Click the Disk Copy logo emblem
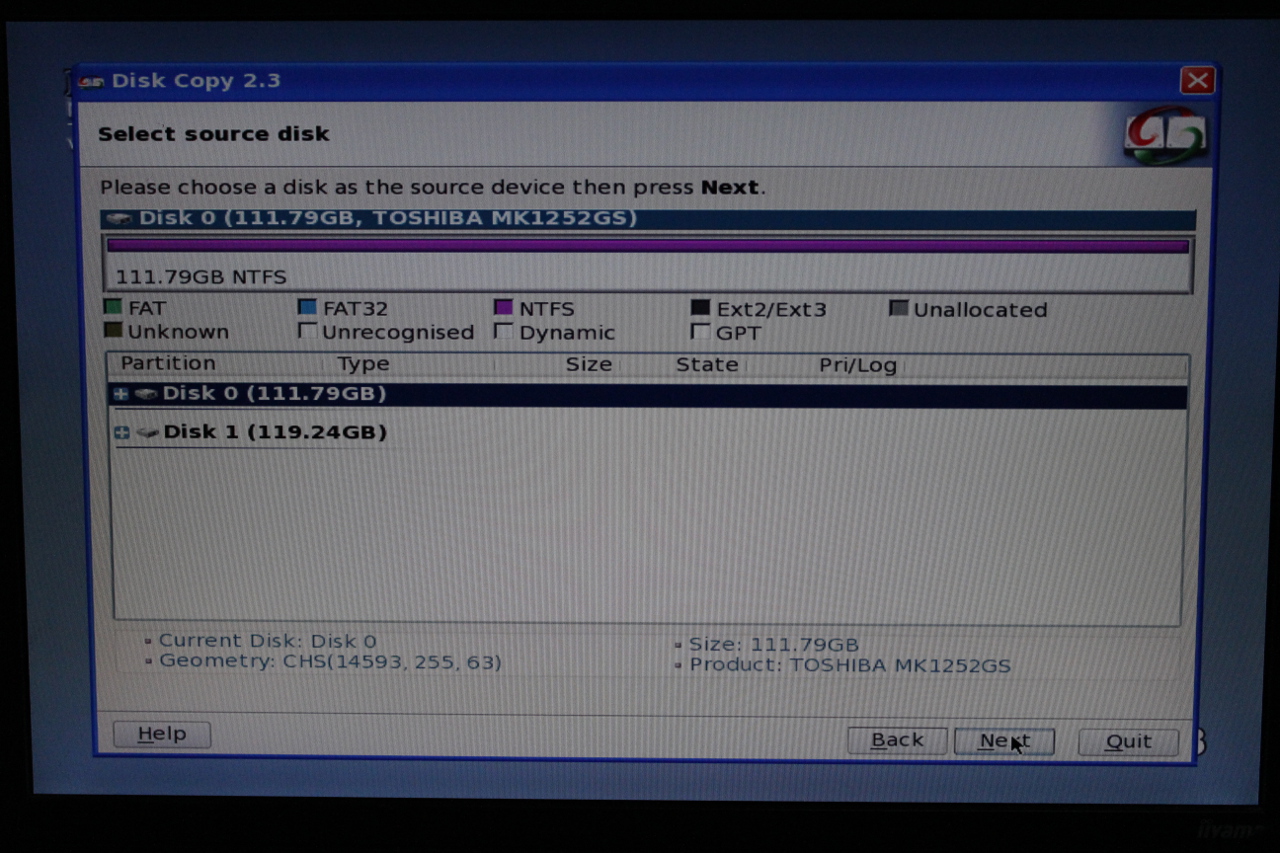The height and width of the screenshot is (853, 1280). click(1165, 135)
